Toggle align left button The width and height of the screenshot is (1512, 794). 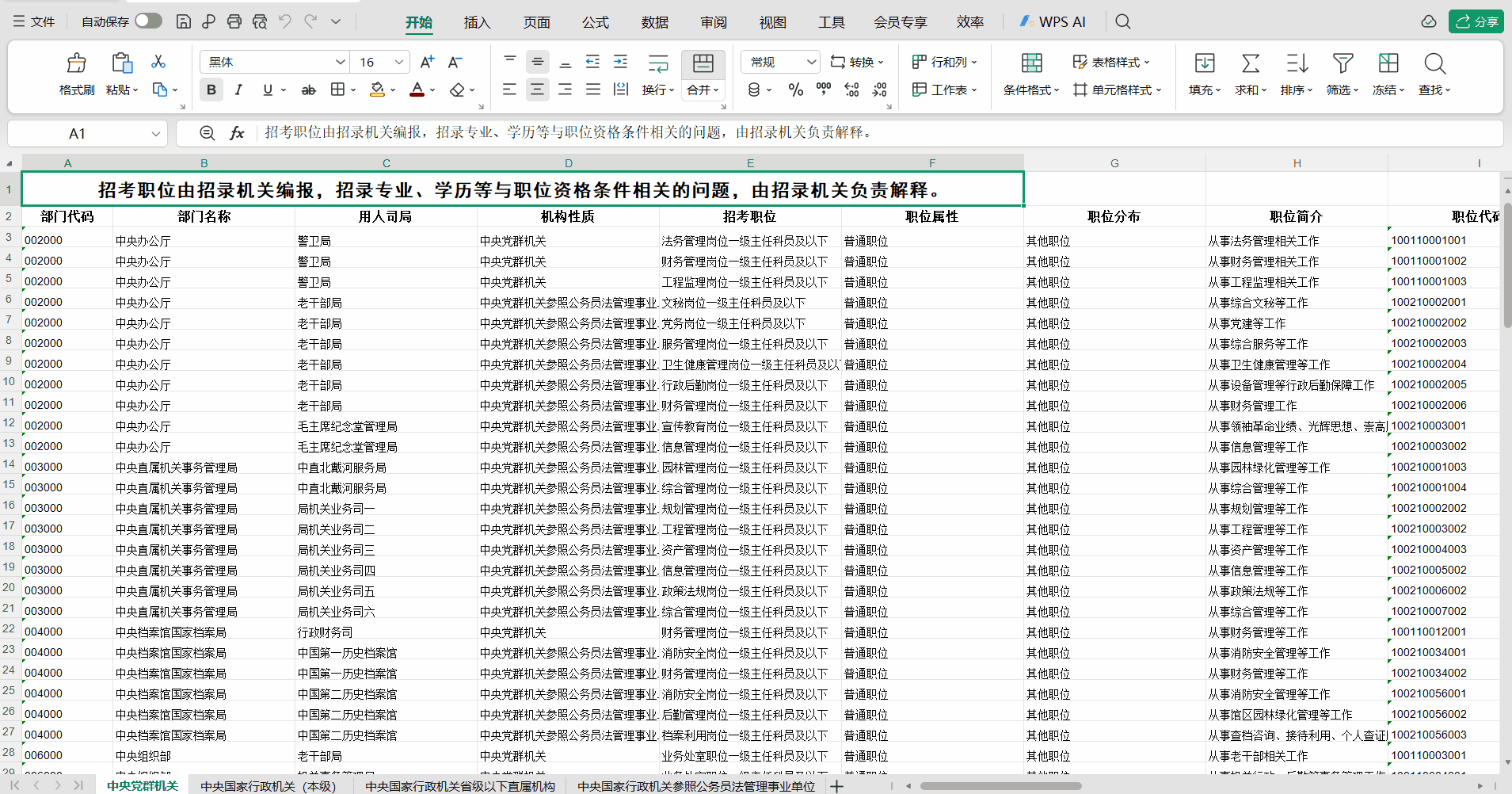(509, 90)
